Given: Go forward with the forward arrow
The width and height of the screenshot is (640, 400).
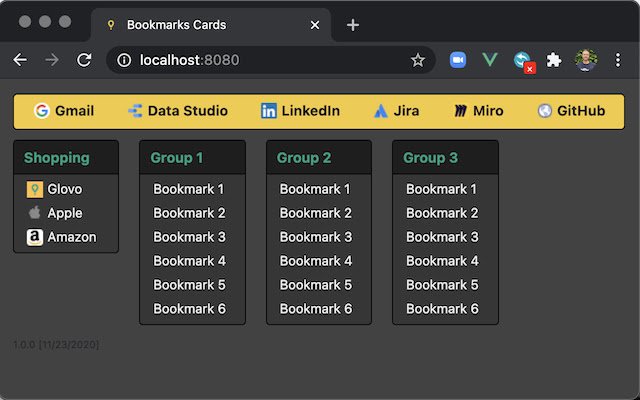Looking at the screenshot, I should (x=52, y=60).
